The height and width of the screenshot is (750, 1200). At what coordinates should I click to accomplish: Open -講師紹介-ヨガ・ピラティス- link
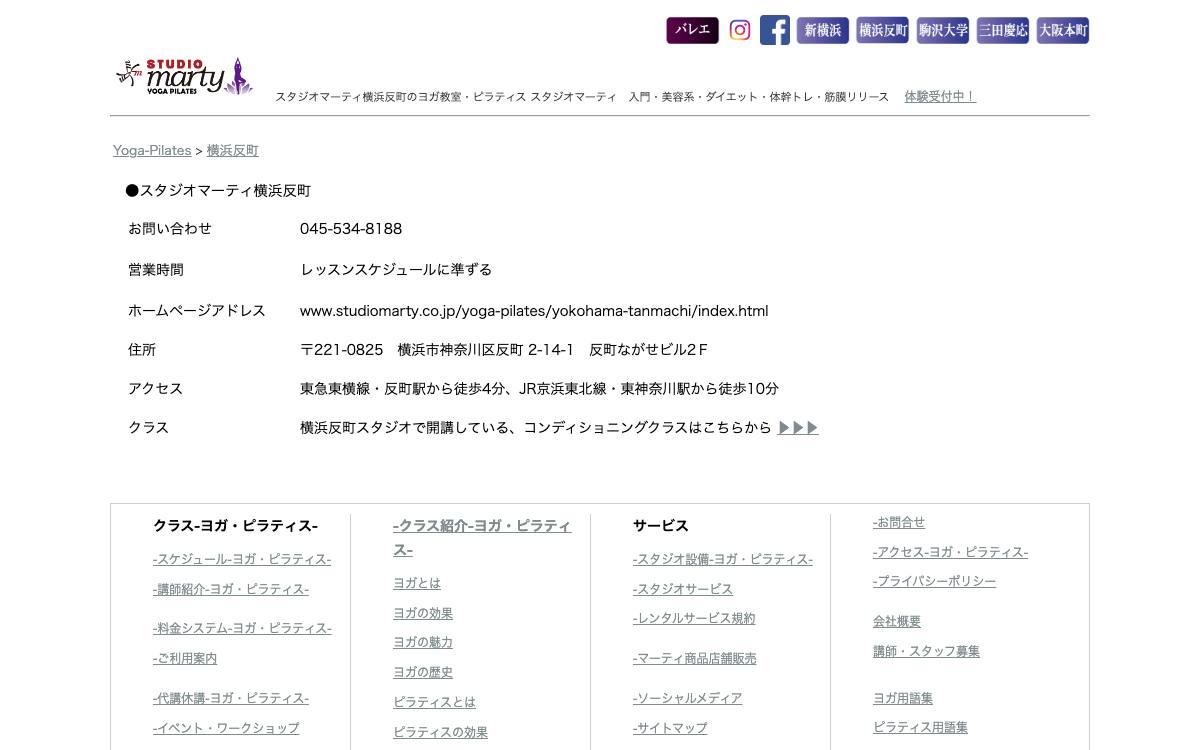[231, 590]
